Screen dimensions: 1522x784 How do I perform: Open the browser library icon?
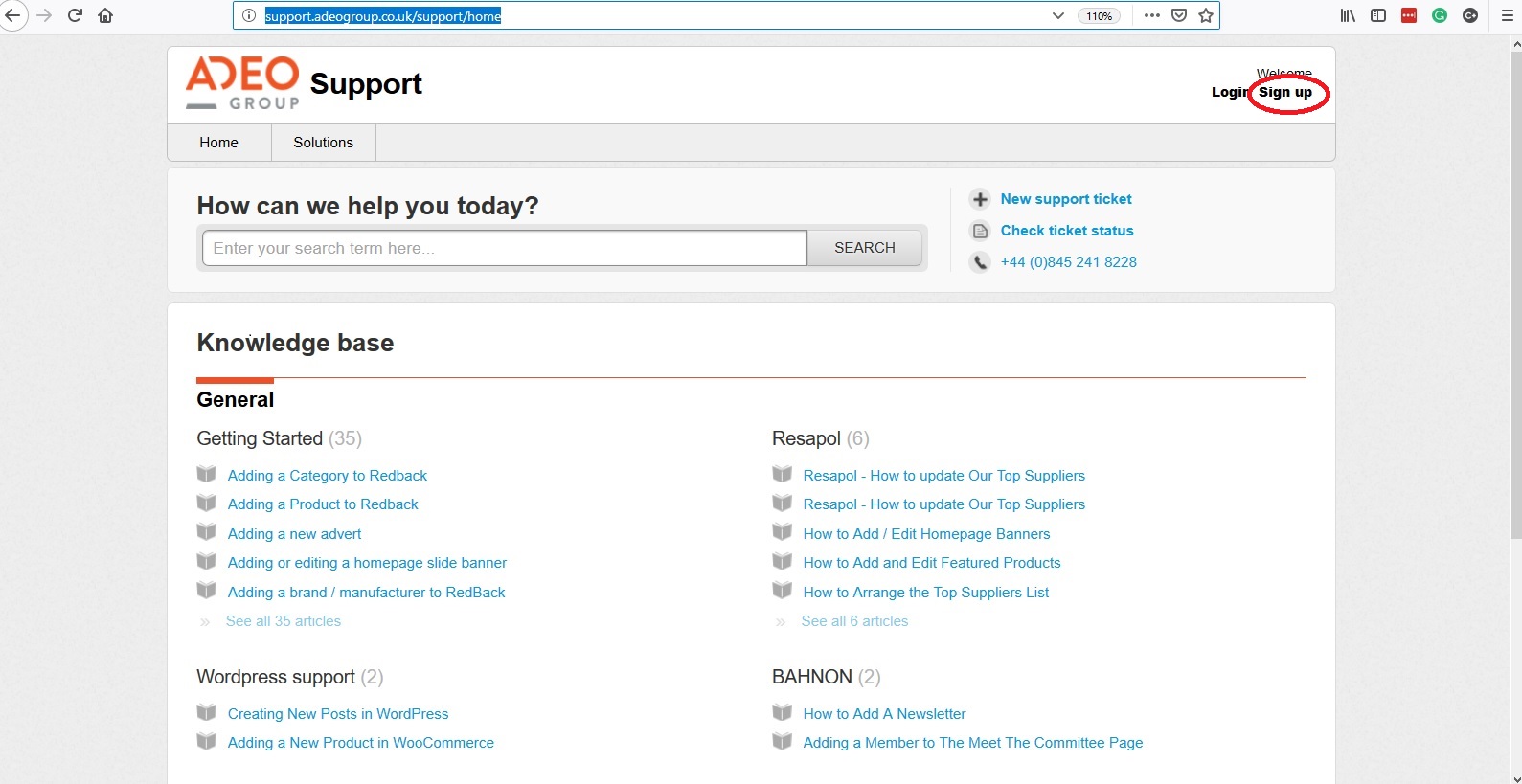(x=1348, y=15)
